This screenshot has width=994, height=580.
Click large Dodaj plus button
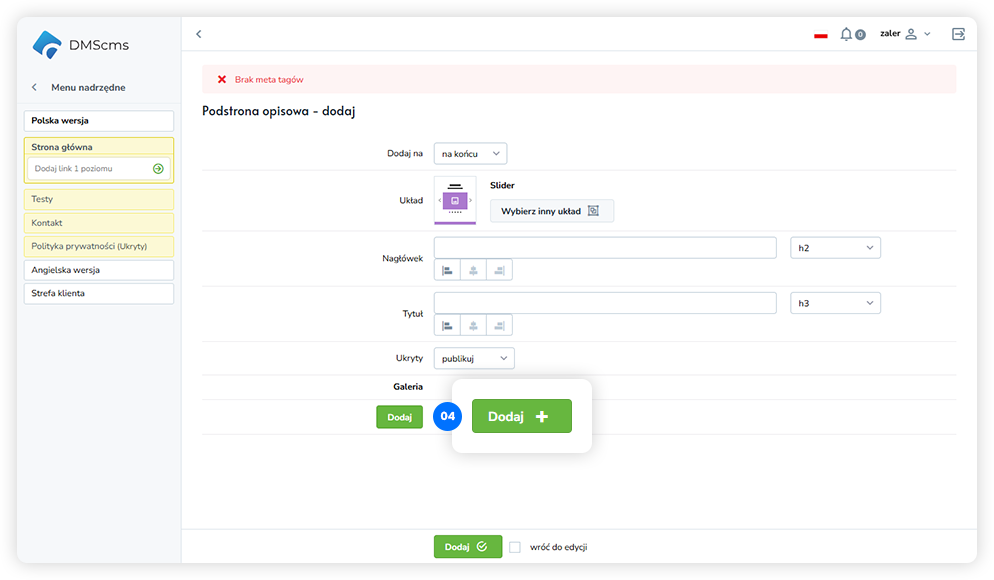pos(522,416)
